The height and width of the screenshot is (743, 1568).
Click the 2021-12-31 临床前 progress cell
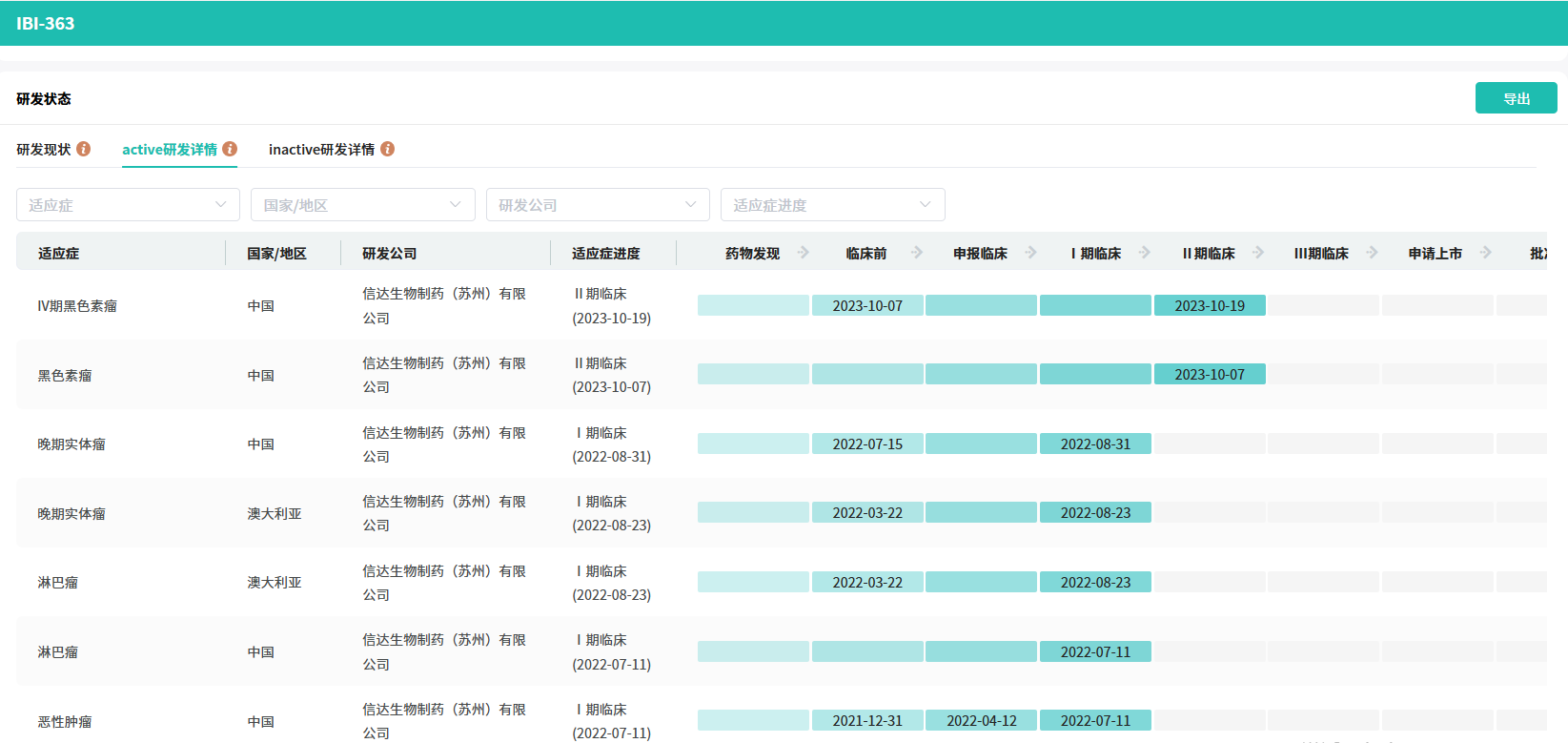click(x=867, y=721)
